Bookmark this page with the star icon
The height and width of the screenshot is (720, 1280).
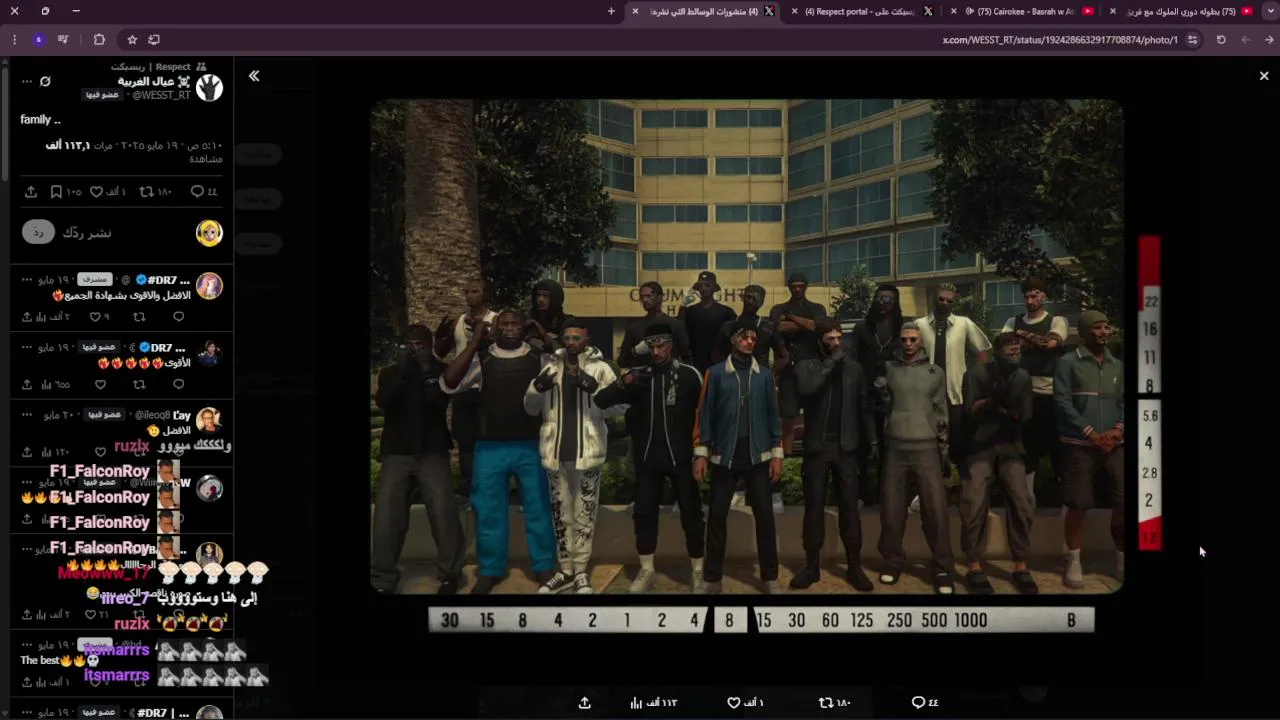click(132, 40)
